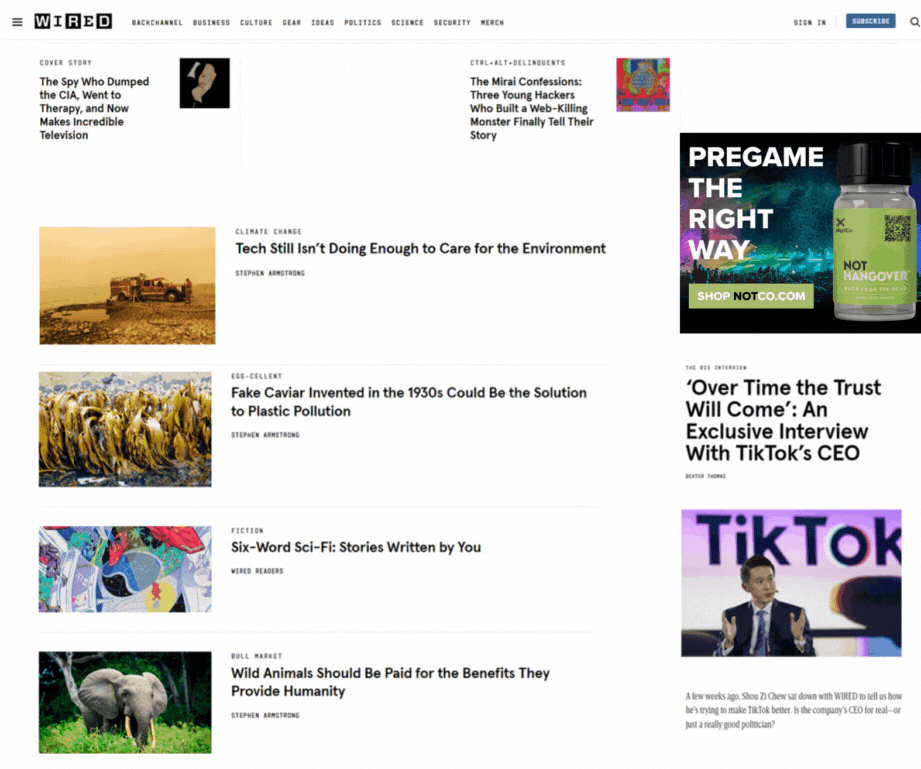Click The Big Interview label
The image size is (921, 769).
point(716,368)
